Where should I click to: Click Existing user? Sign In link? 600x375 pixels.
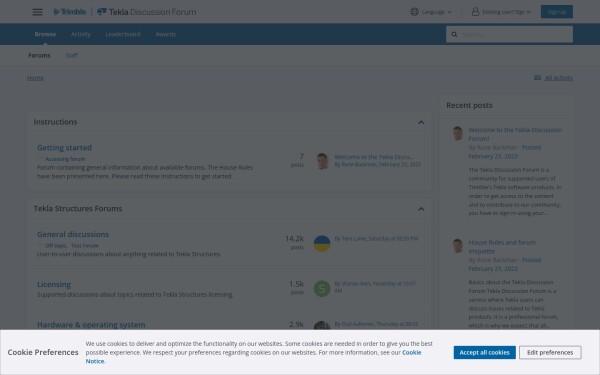pyautogui.click(x=507, y=12)
